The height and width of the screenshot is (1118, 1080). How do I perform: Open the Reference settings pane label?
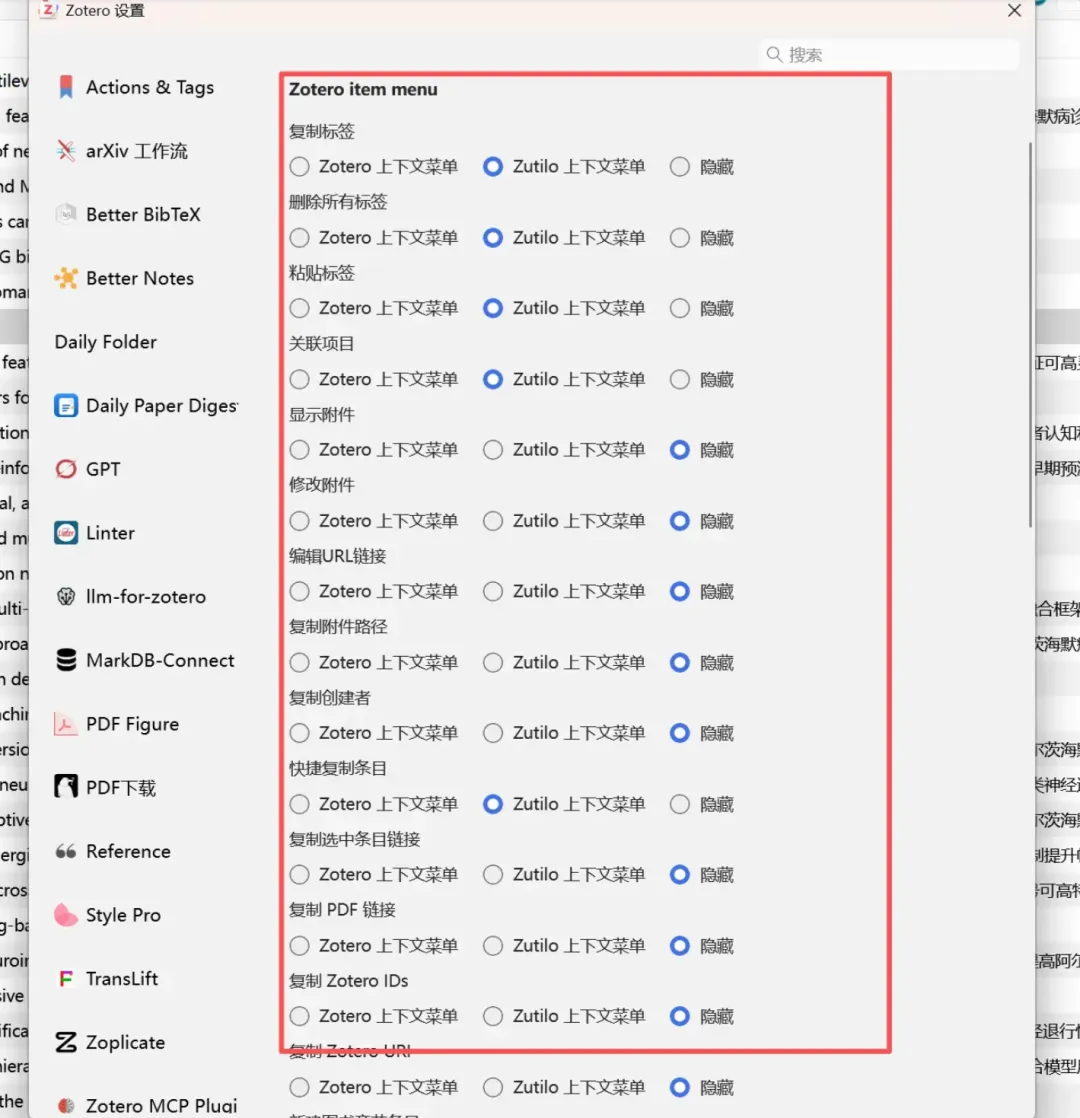[128, 851]
